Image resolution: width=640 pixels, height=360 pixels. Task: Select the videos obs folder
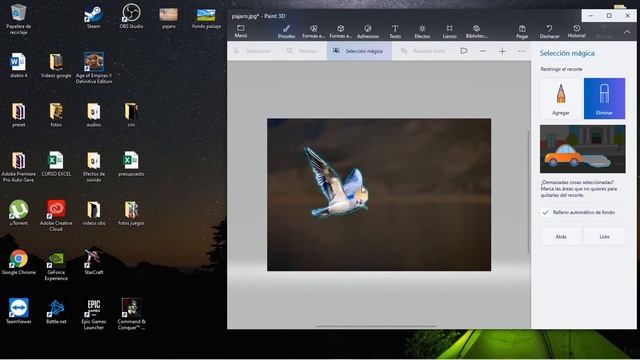(93, 213)
